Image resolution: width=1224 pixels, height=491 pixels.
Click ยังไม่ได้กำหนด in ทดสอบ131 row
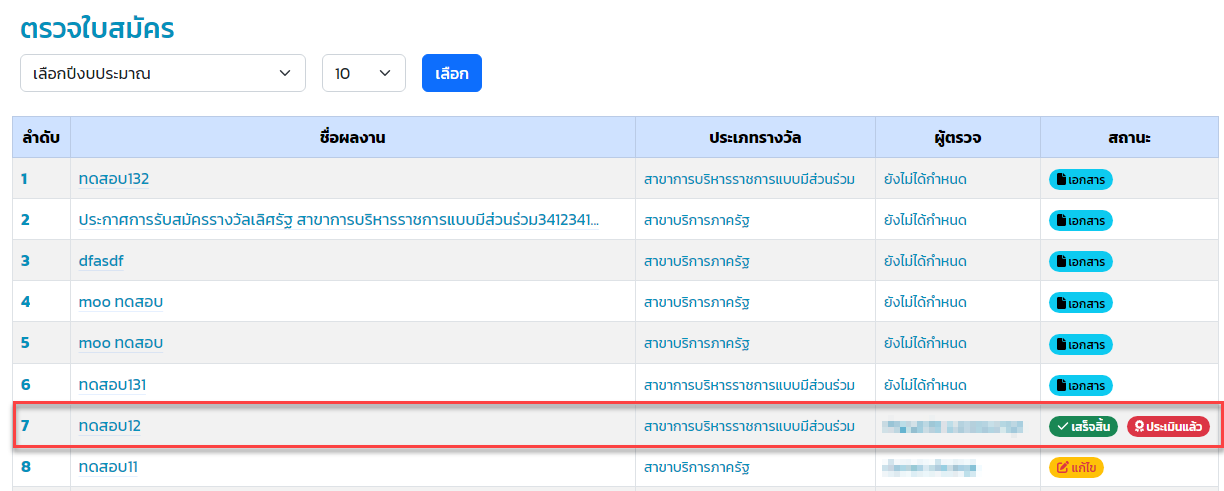925,385
